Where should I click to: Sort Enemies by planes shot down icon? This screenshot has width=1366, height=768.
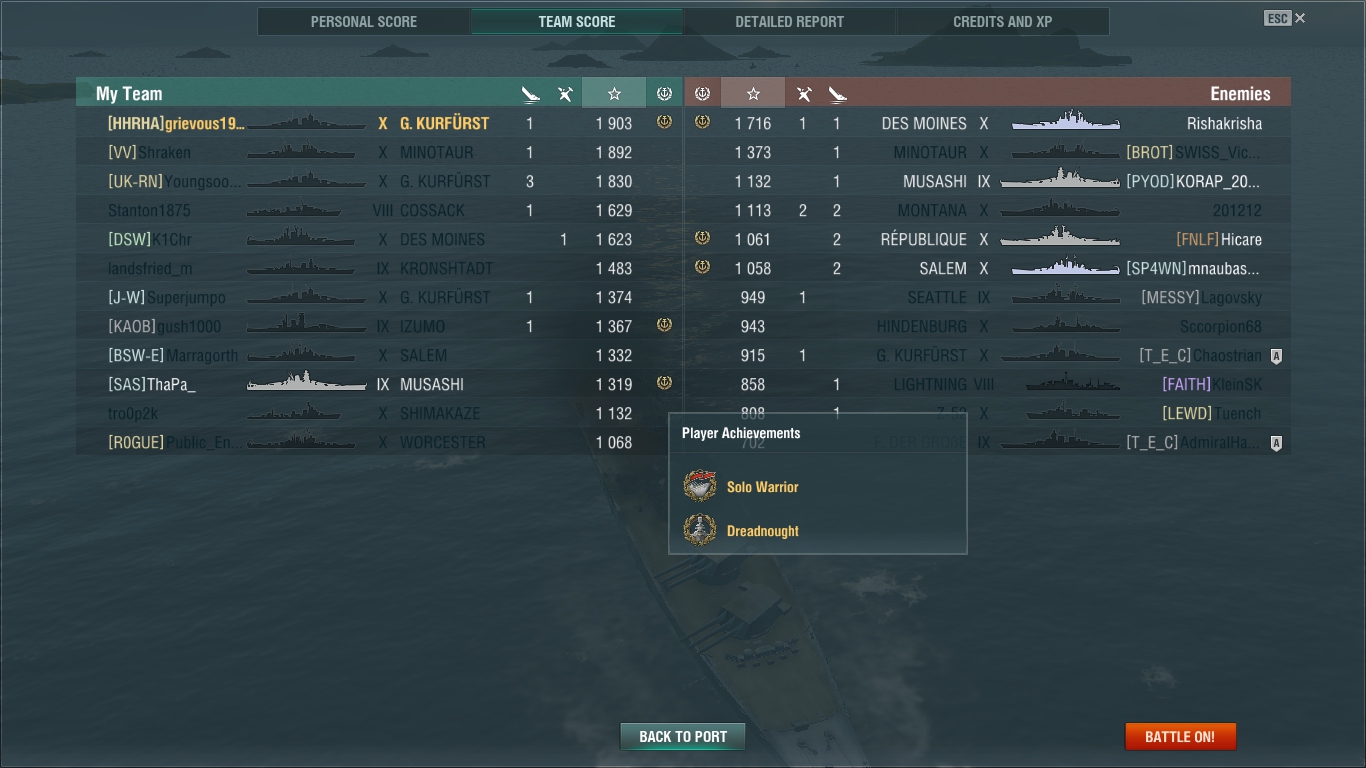803,94
